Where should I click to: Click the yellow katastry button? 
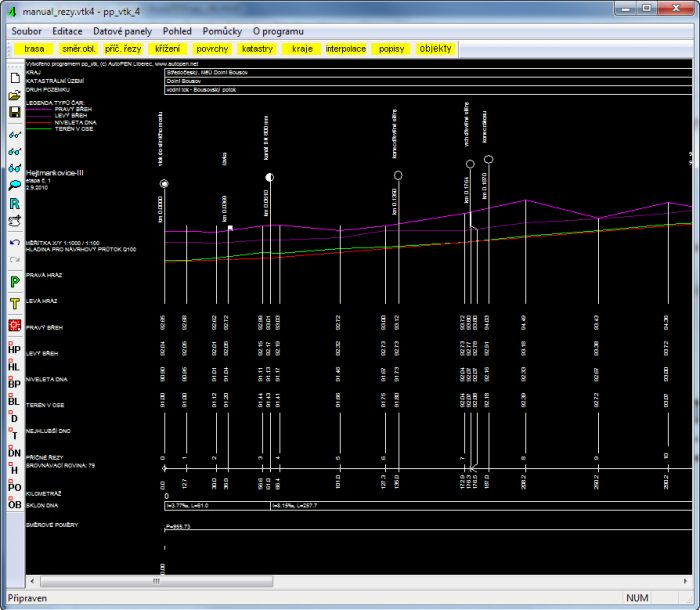pyautogui.click(x=257, y=49)
